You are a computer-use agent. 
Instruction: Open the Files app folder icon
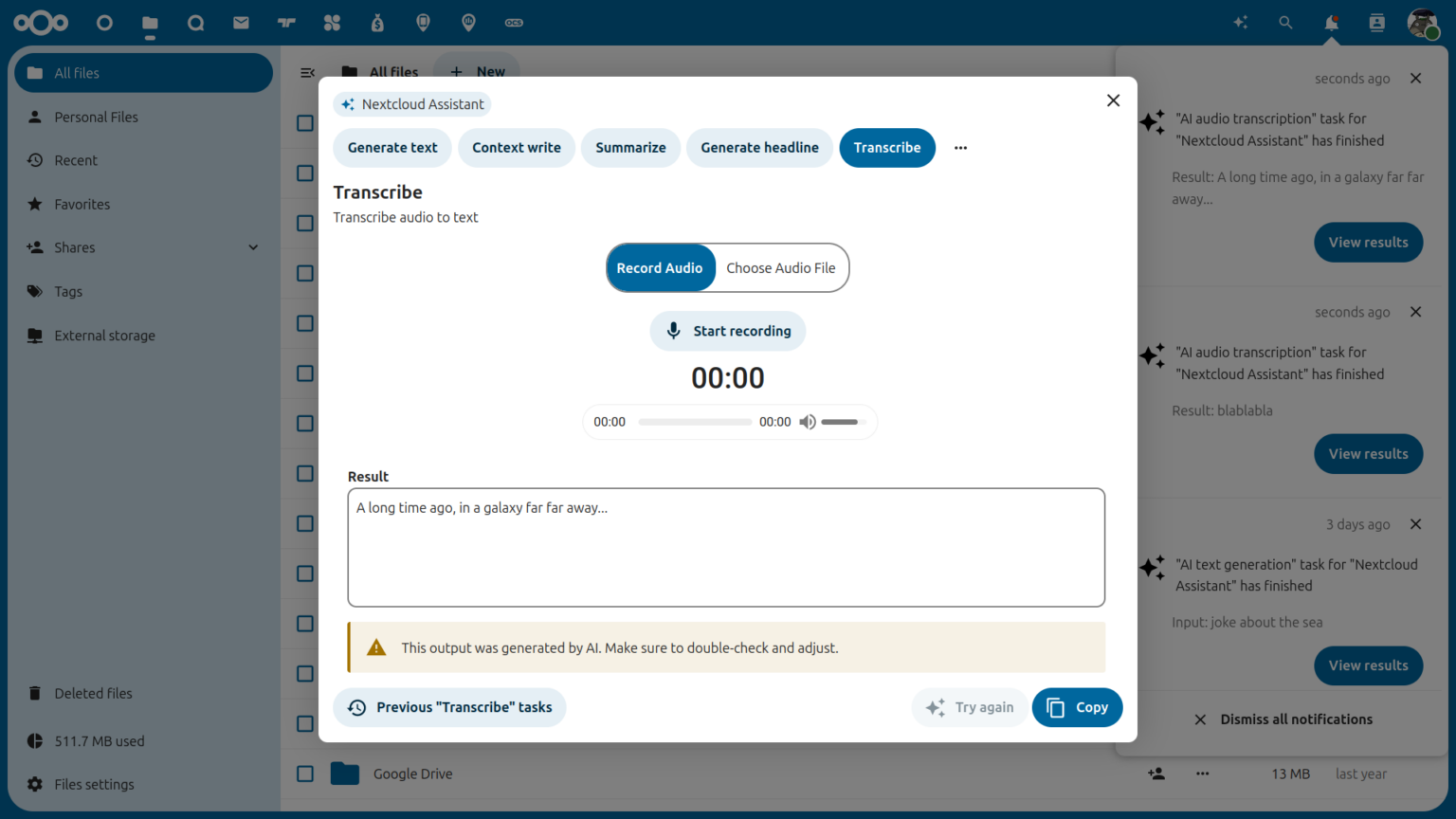[x=150, y=23]
